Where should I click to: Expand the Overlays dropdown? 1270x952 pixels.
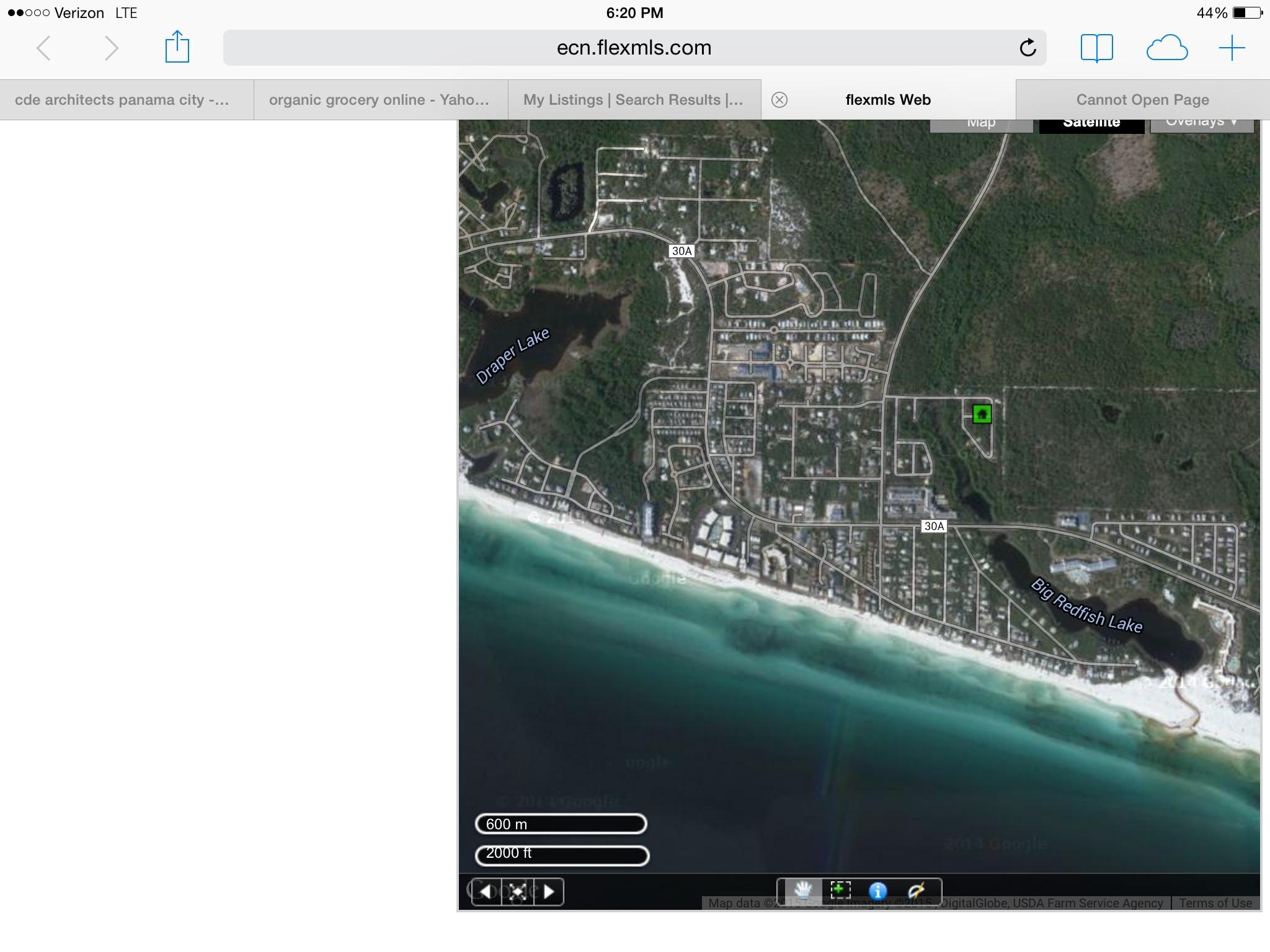(1201, 124)
